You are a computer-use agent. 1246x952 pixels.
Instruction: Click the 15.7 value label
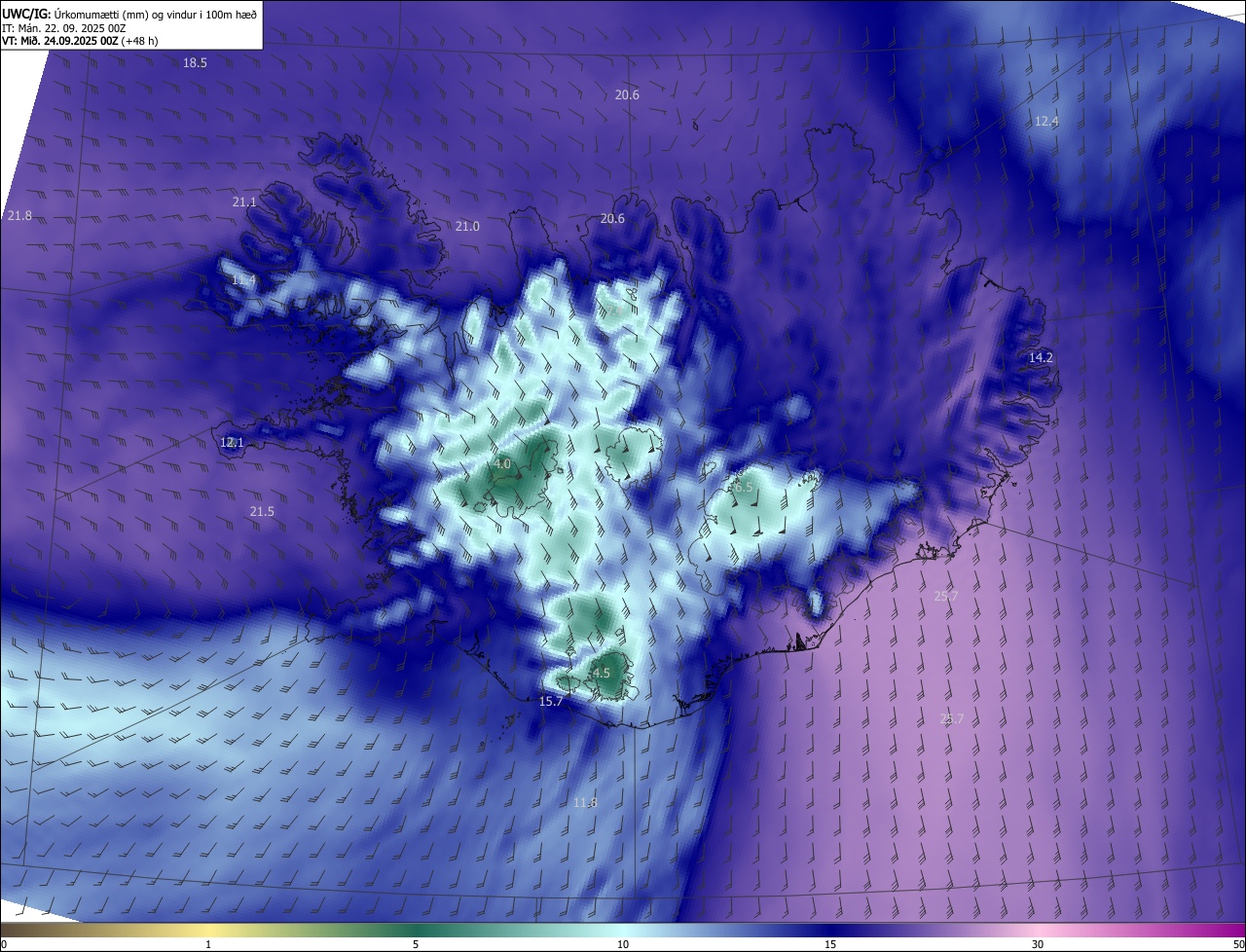[551, 701]
